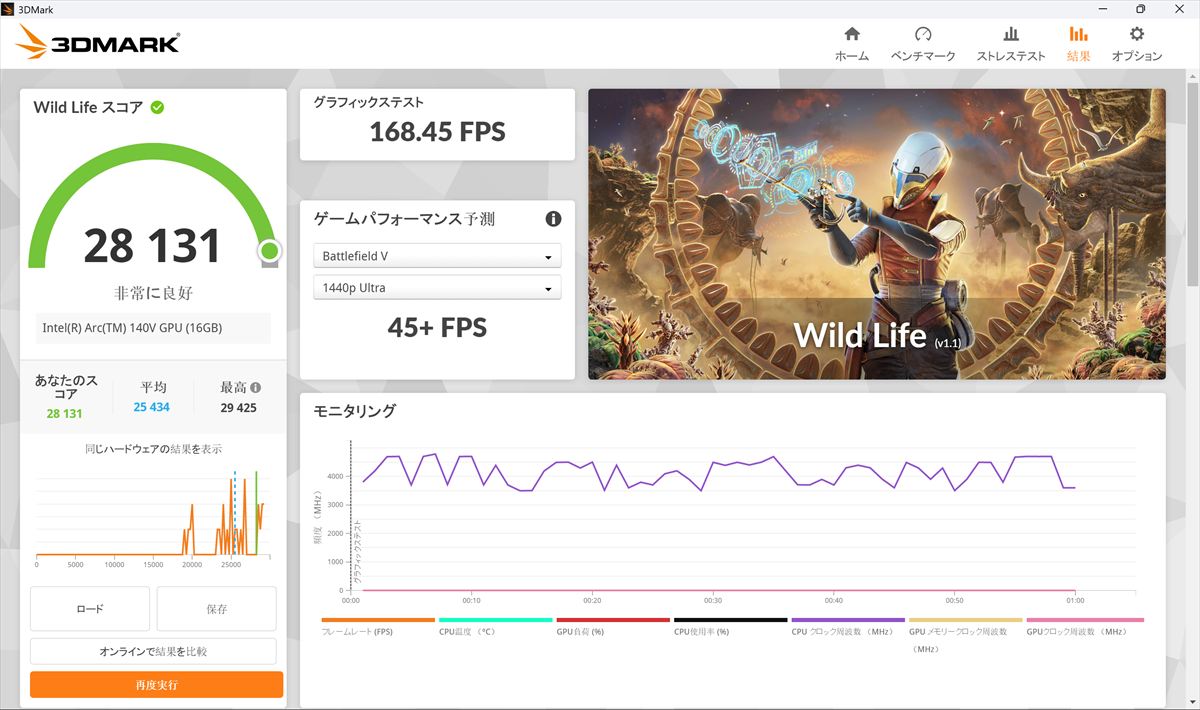The image size is (1200, 710).
Task: Open the 1440p Ultra resolution dropdown
Action: coord(437,287)
